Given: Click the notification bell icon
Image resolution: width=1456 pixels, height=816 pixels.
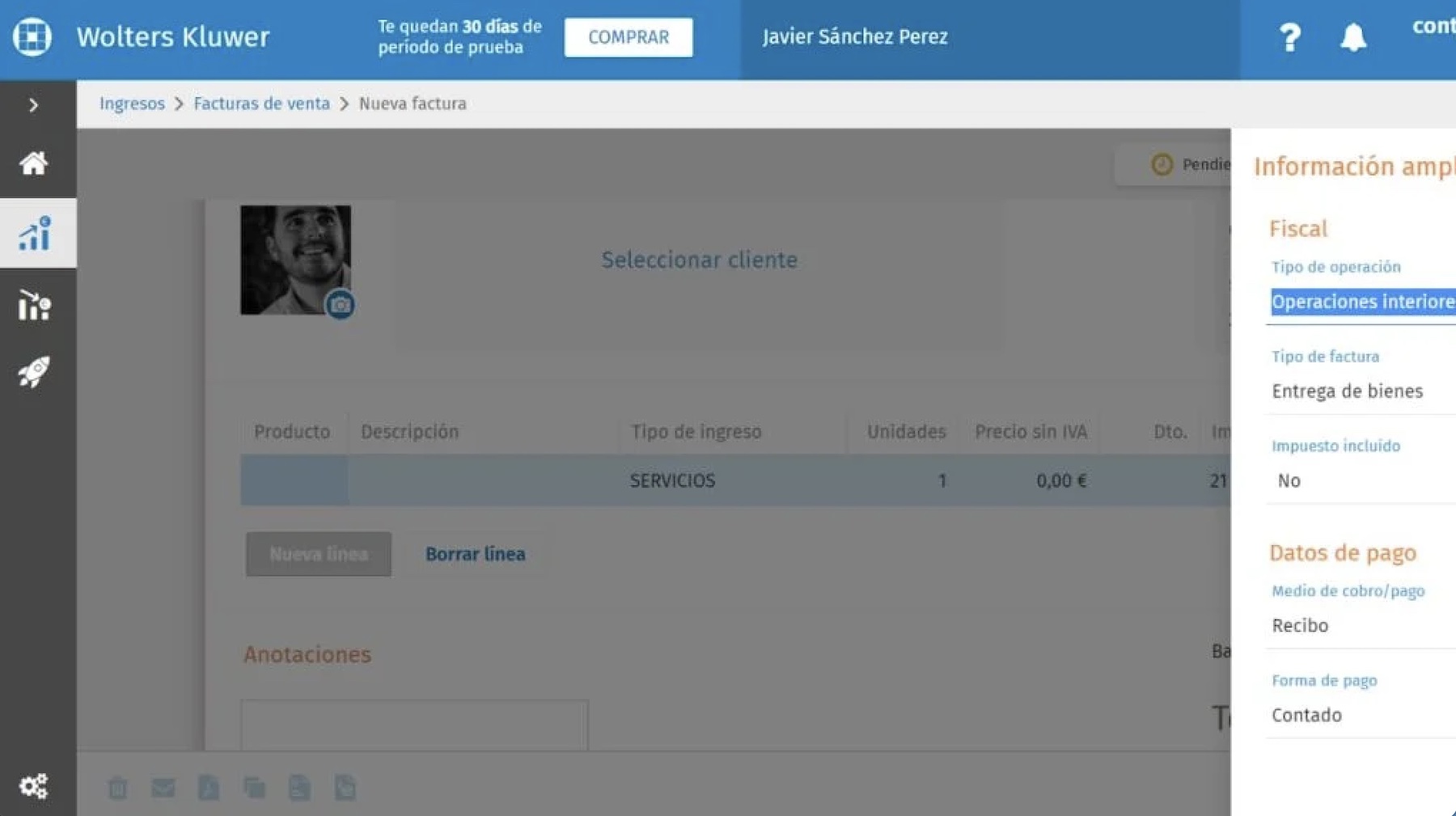Looking at the screenshot, I should pyautogui.click(x=1352, y=37).
